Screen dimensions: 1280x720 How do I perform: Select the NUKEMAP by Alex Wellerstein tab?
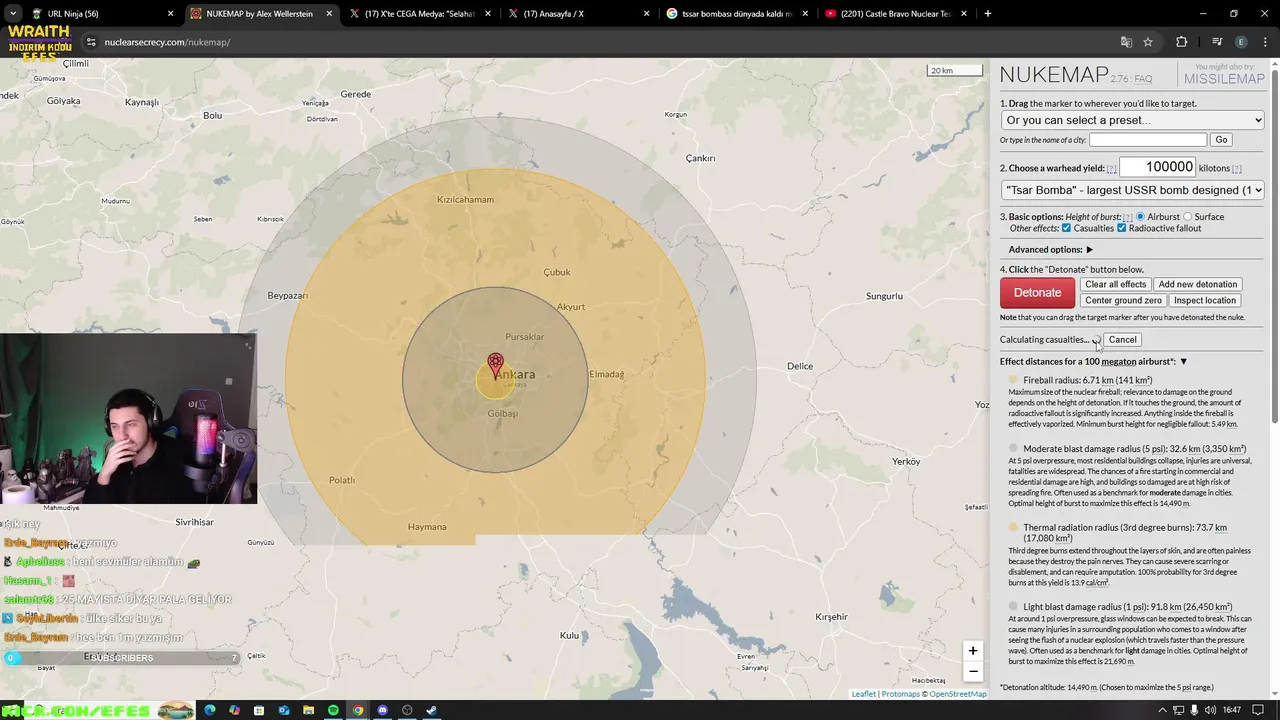260,14
